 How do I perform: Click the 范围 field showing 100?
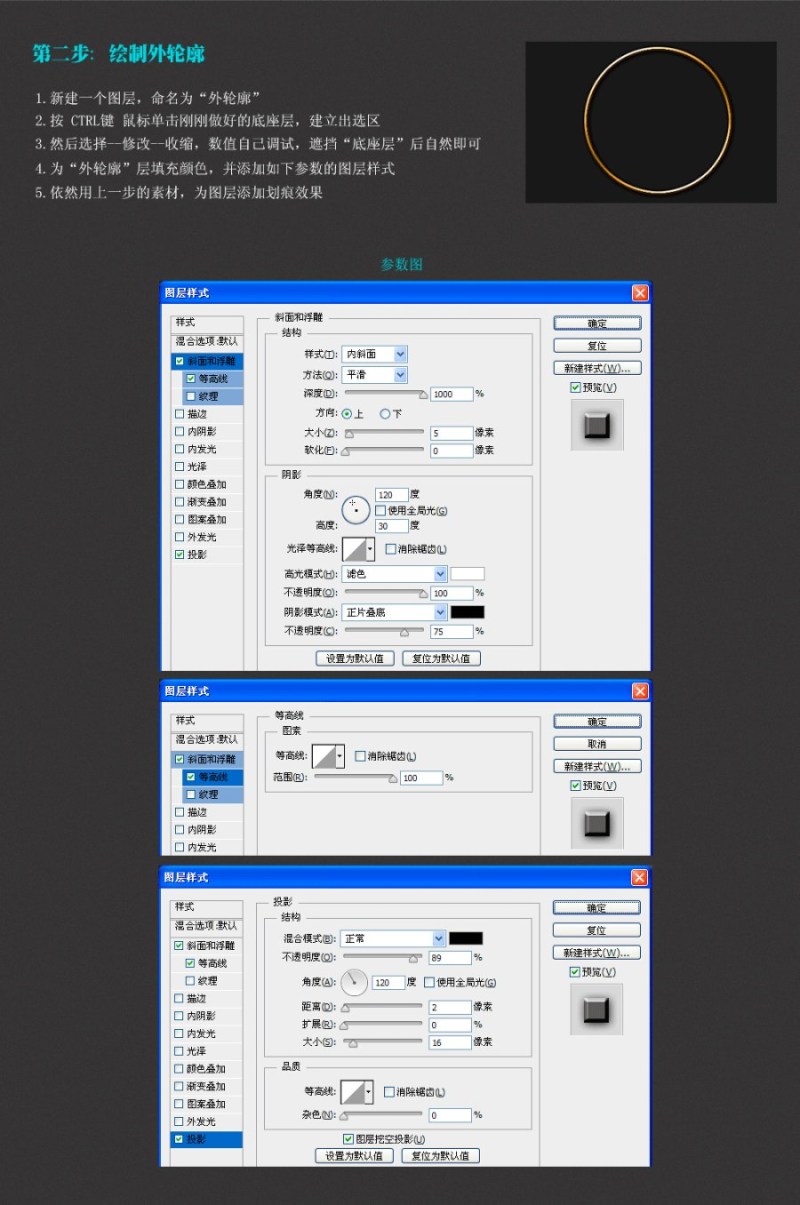click(x=421, y=777)
